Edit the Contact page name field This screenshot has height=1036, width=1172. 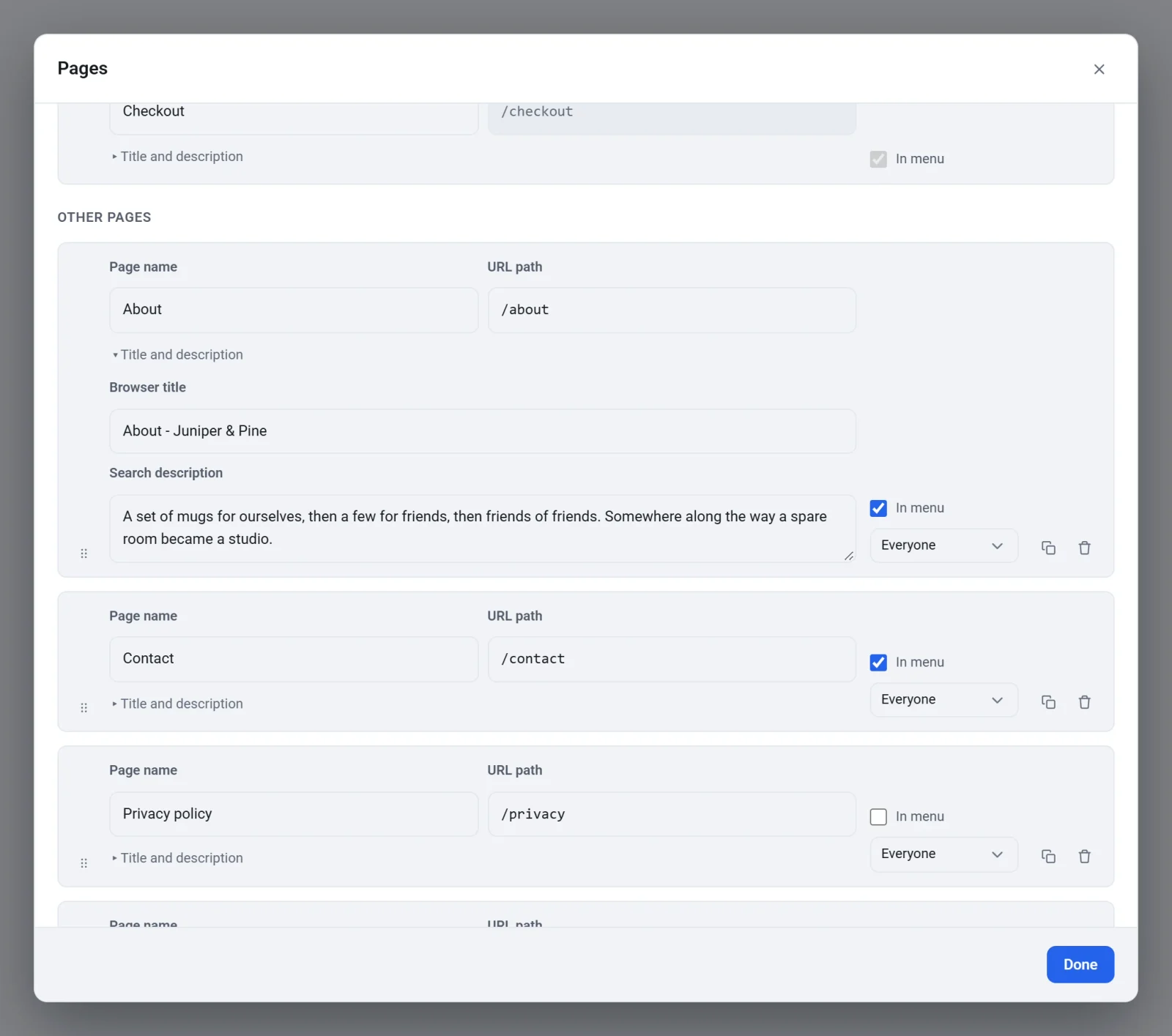(294, 659)
